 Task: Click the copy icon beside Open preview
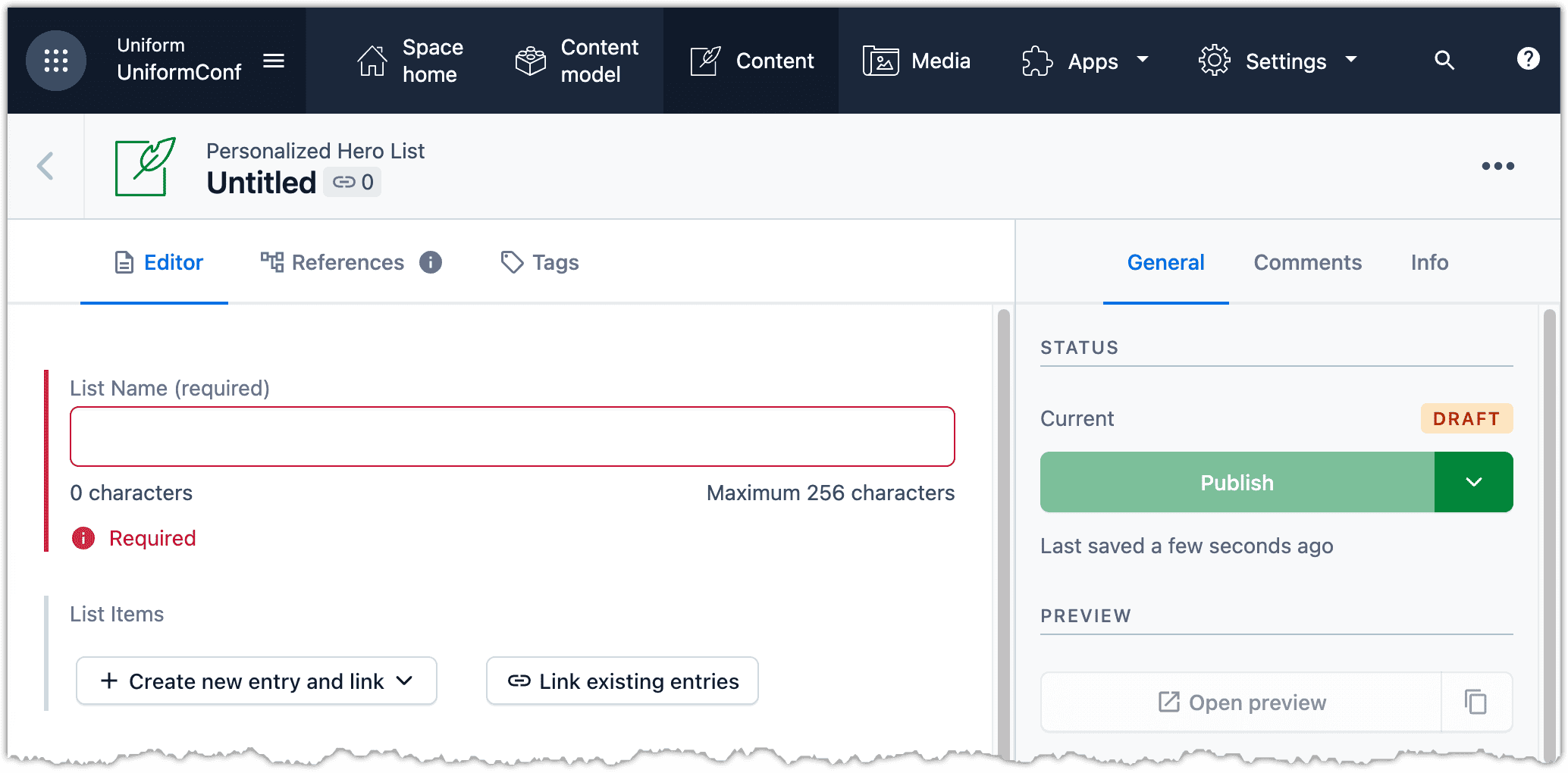[x=1475, y=703]
